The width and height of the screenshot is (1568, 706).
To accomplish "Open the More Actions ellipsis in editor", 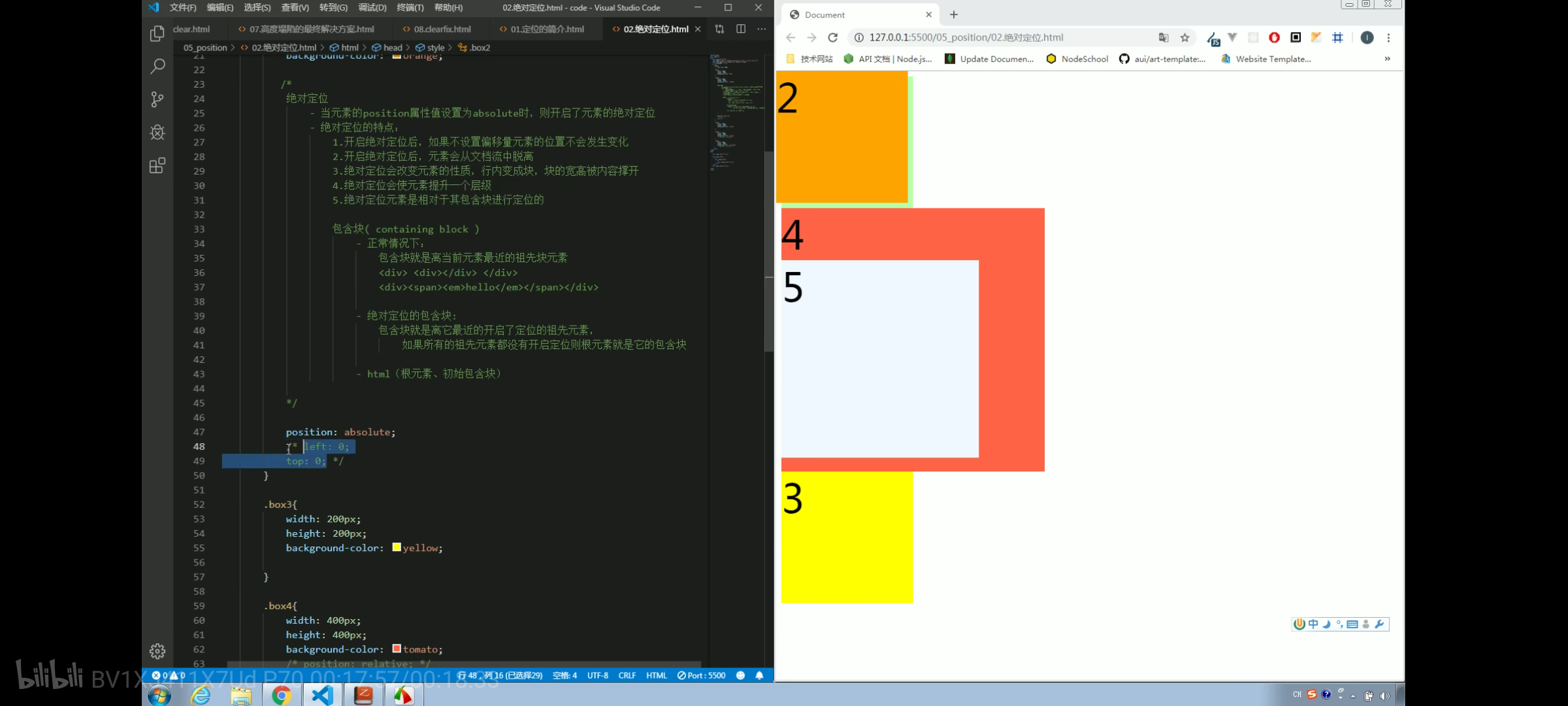I will coord(762,29).
